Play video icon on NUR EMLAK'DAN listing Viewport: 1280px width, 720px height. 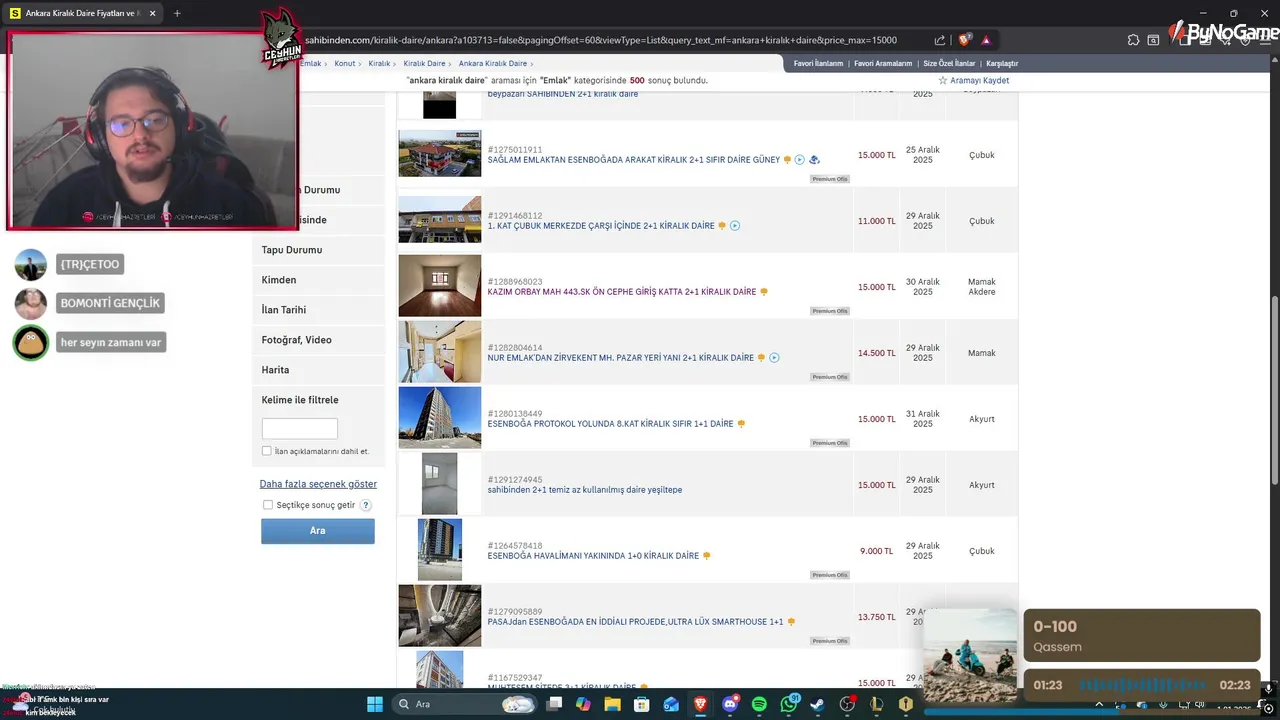point(774,358)
